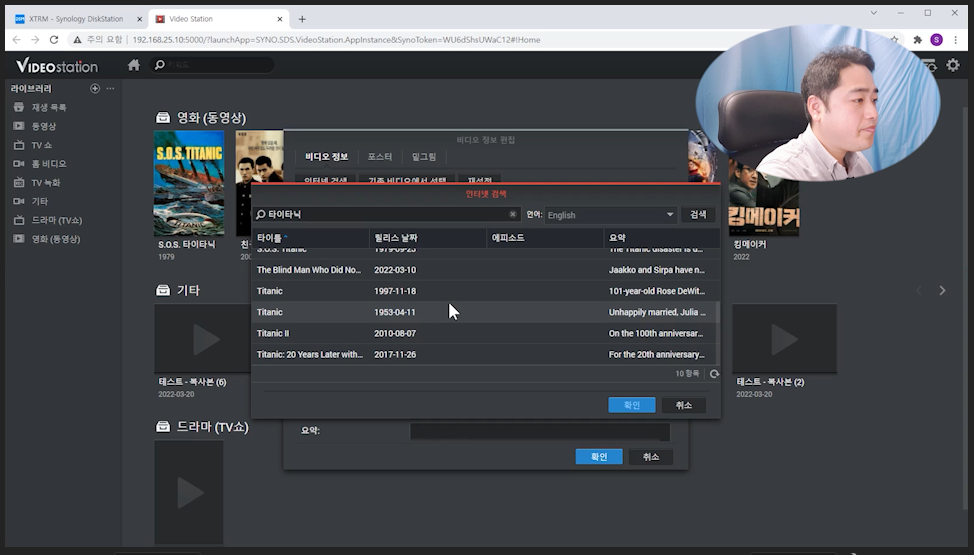This screenshot has width=974, height=555.
Task: Sort results by 요약 column header
Action: 662,237
